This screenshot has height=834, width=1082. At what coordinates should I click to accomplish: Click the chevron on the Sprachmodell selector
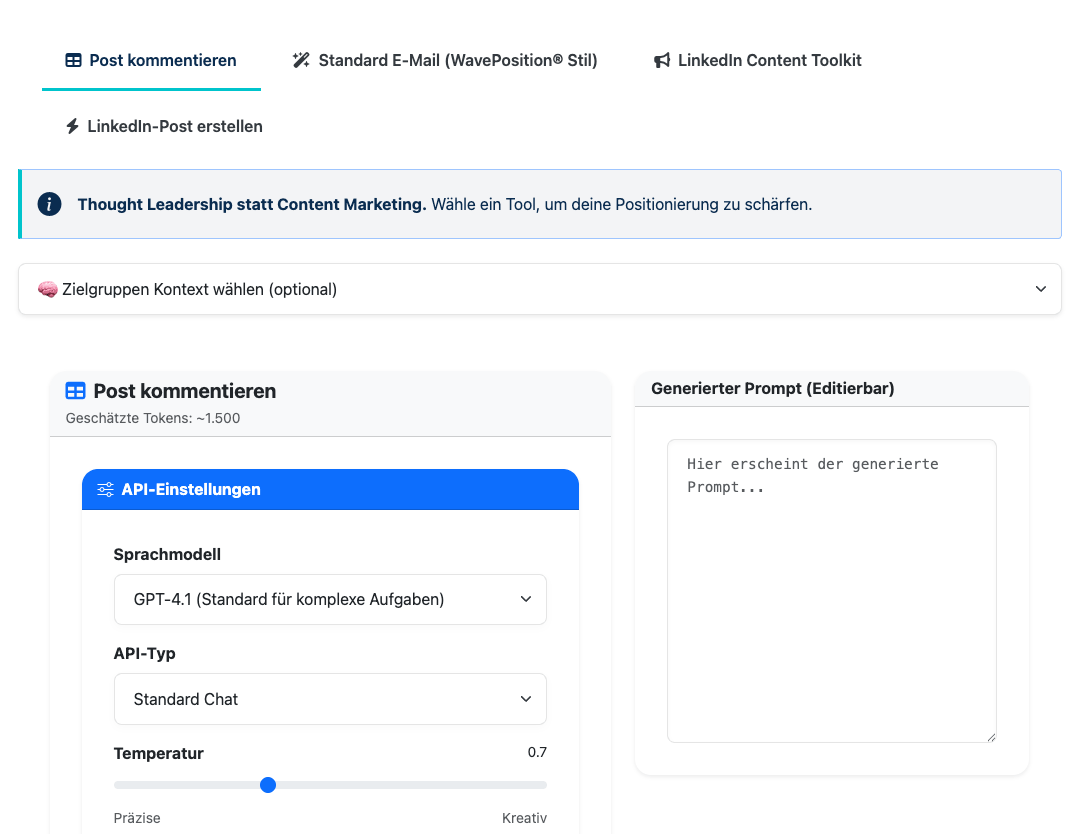click(526, 599)
